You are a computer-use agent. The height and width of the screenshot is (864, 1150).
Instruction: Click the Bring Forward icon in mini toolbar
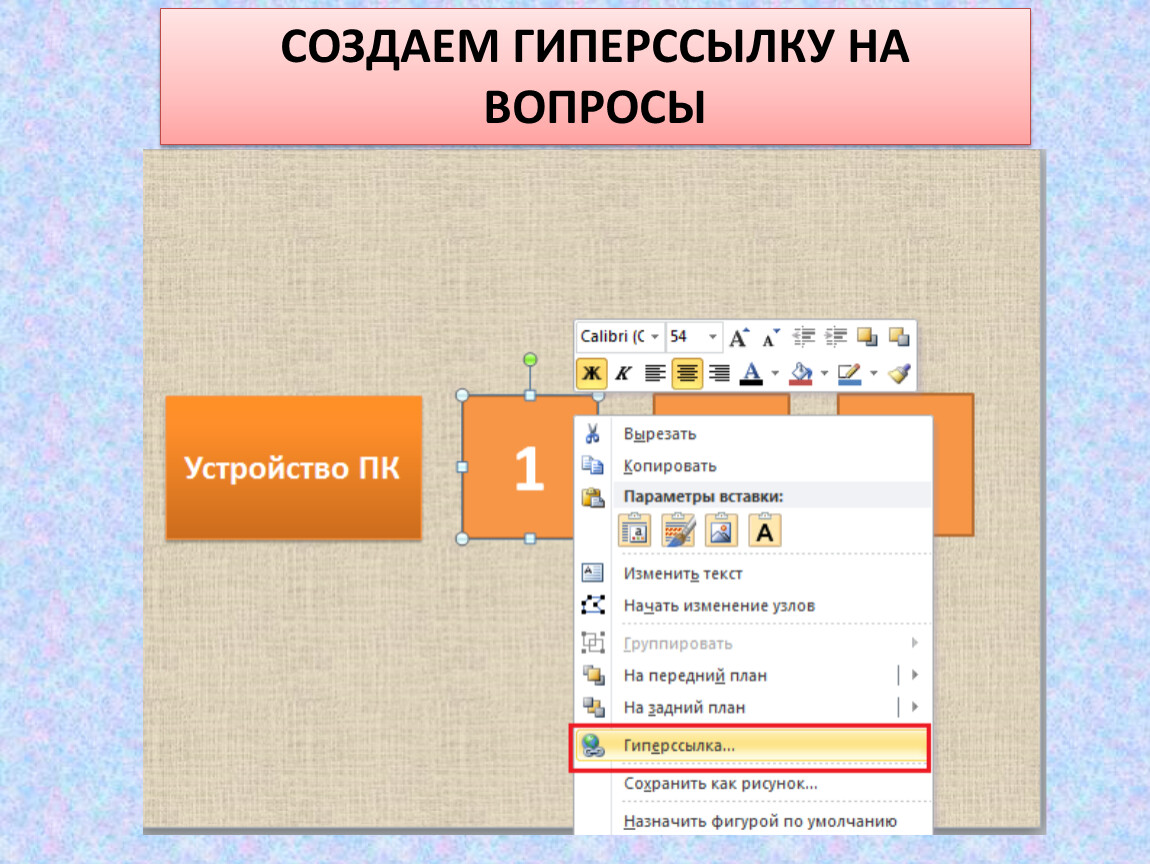point(867,337)
